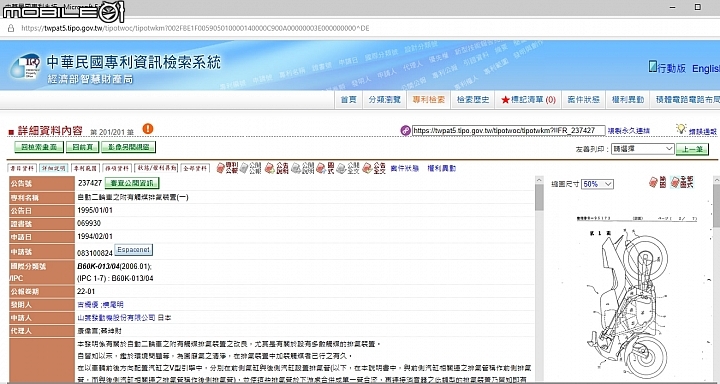Screen dimensions: 720x384
Task: Open 檢索歷史 in the navigation bar
Action: pyautogui.click(x=473, y=100)
